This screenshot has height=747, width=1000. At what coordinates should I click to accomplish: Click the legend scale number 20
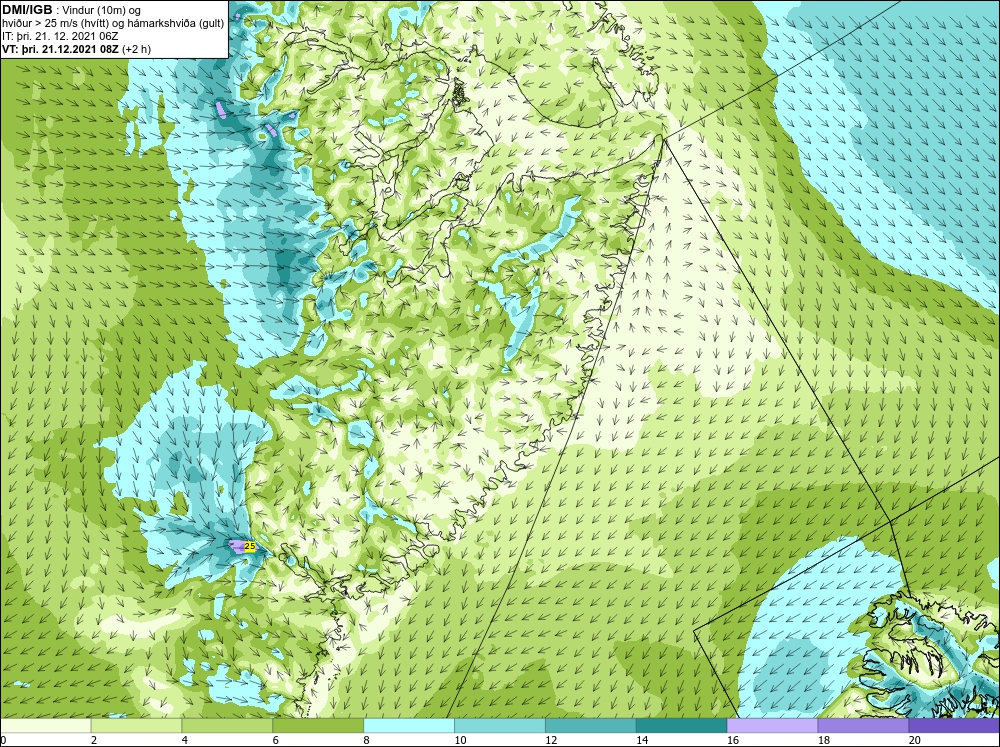pos(915,740)
